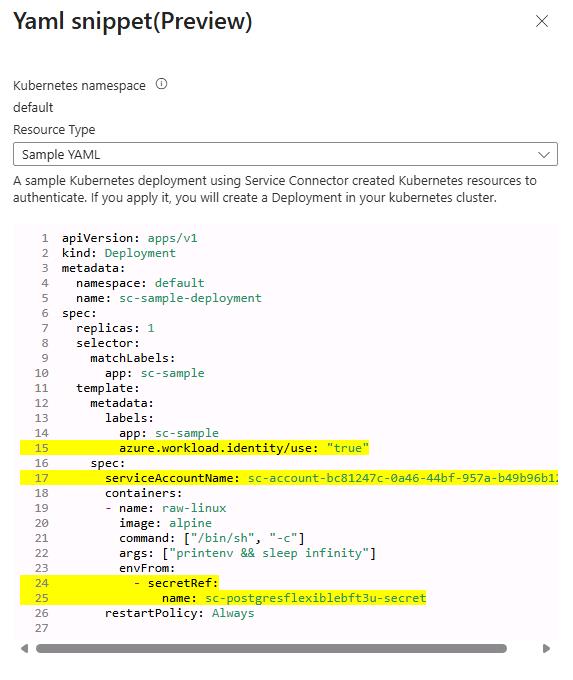Click the 'namespace: default' code line

click(140, 283)
